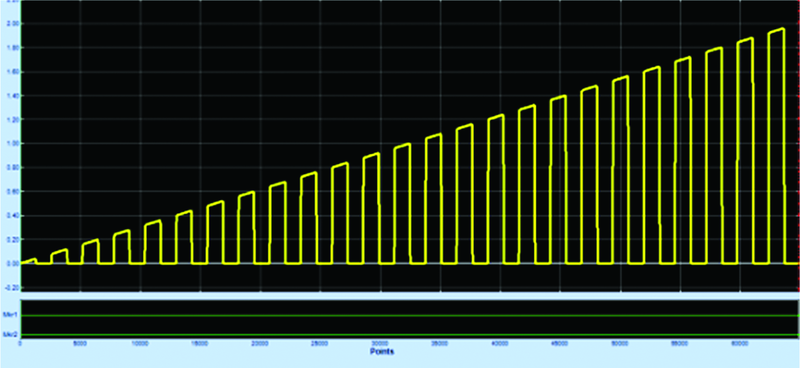
Task: Click the Points axis title
Action: [x=382, y=352]
